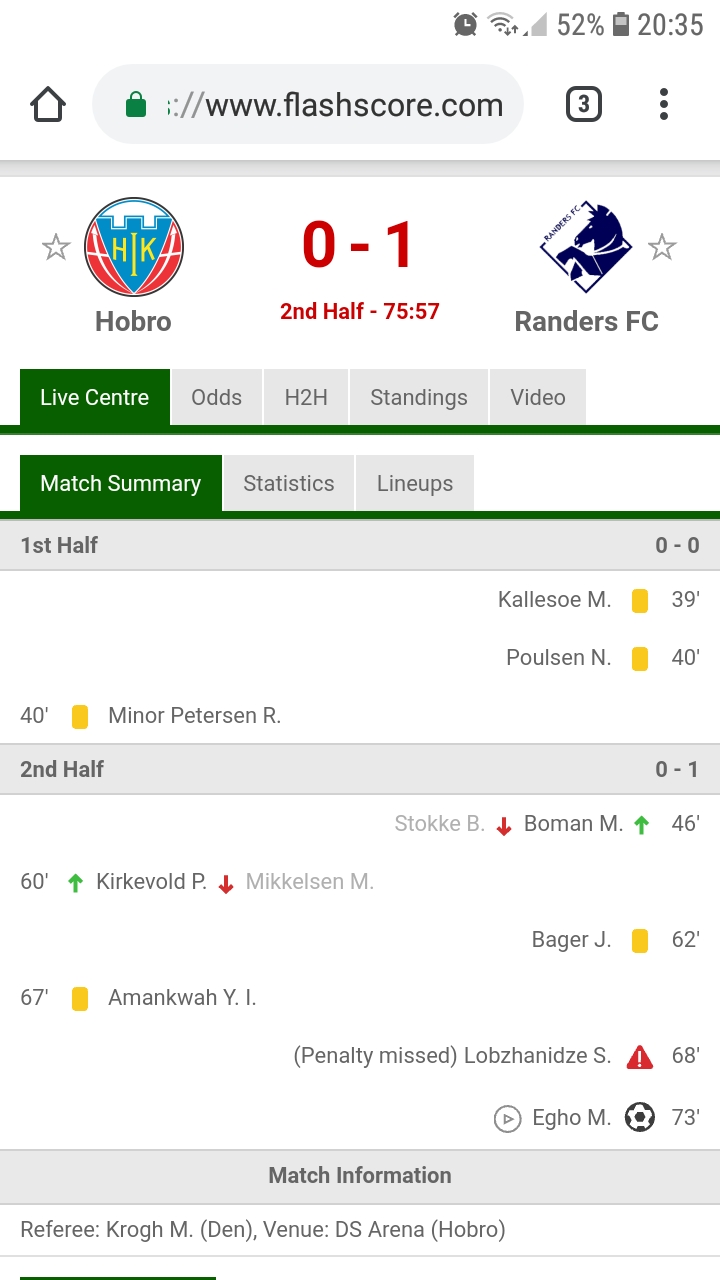Open the tab switcher showing 3 tabs
Viewport: 720px width, 1280px height.
click(584, 104)
